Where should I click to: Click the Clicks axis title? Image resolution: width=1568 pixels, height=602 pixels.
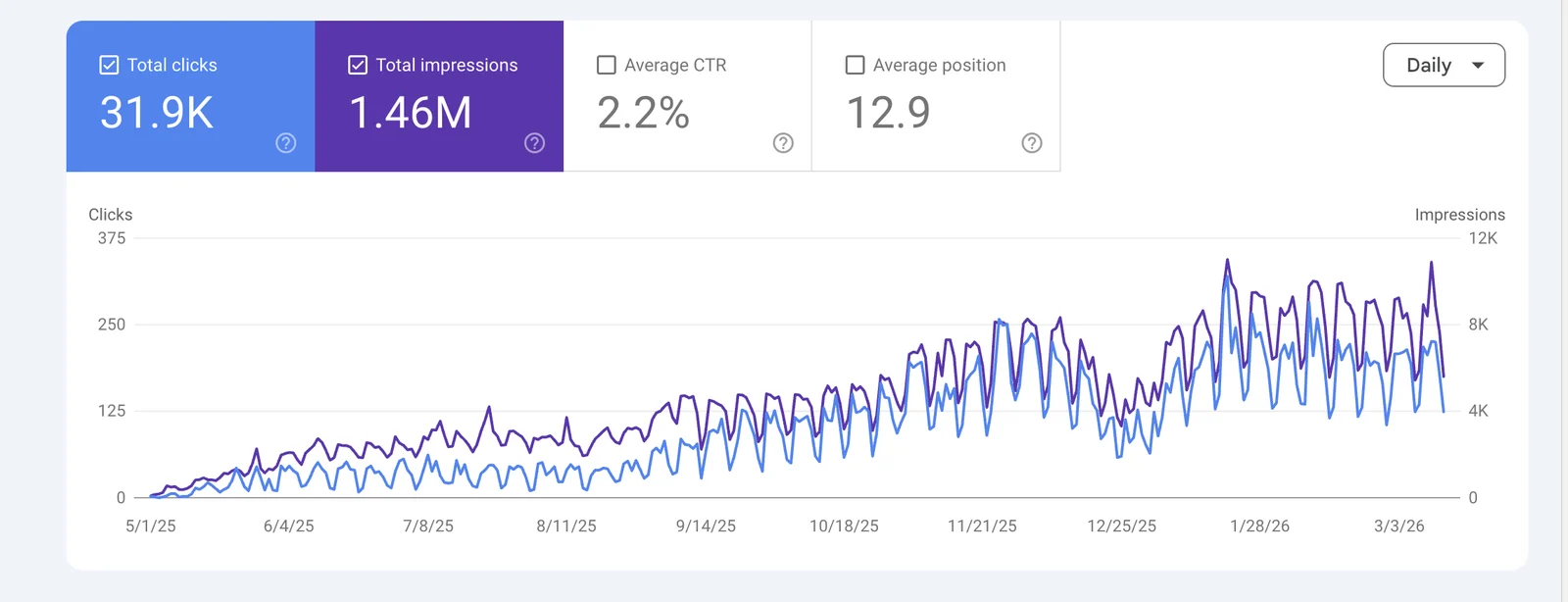(x=111, y=215)
